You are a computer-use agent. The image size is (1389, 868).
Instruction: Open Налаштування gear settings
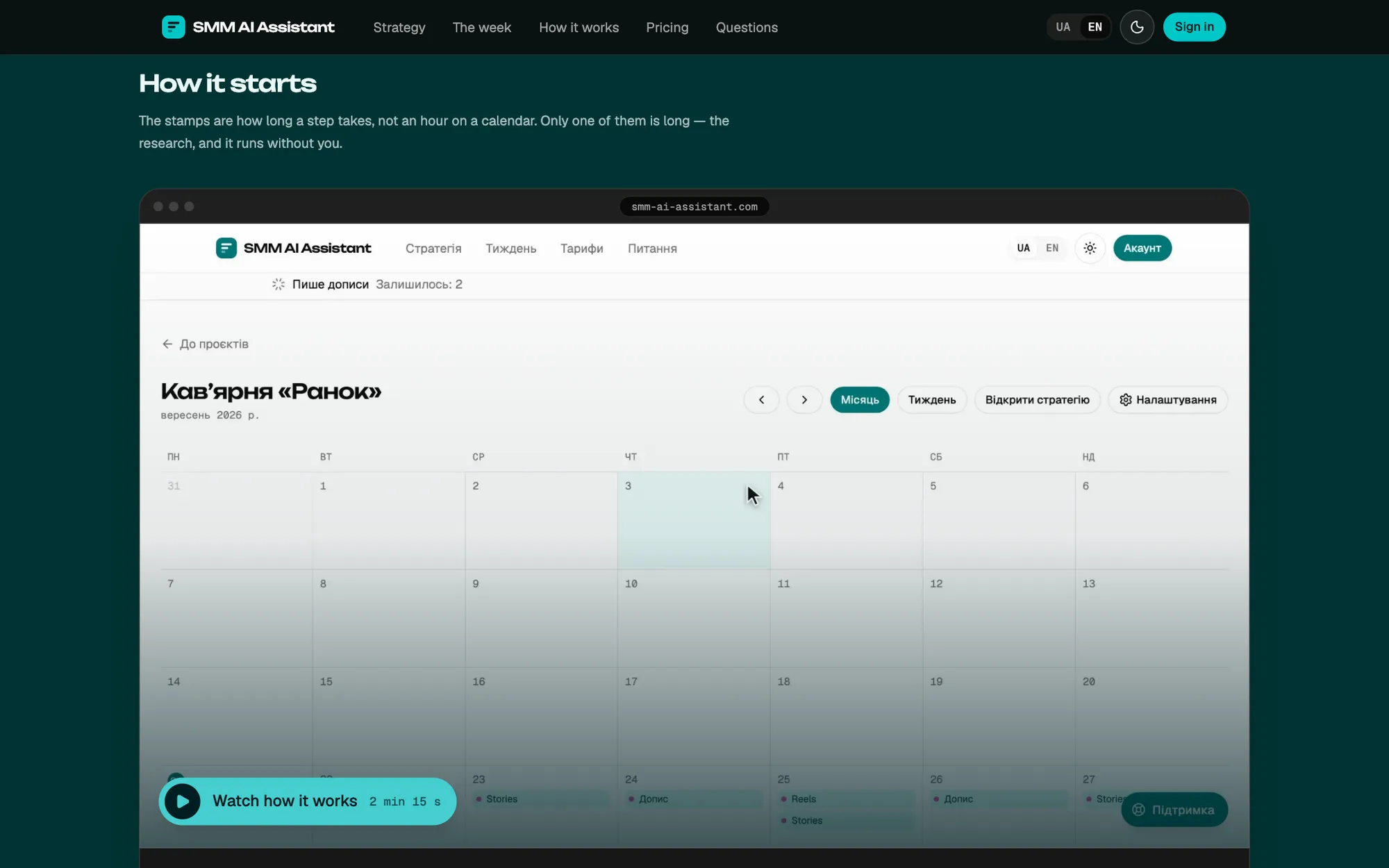click(x=1167, y=400)
